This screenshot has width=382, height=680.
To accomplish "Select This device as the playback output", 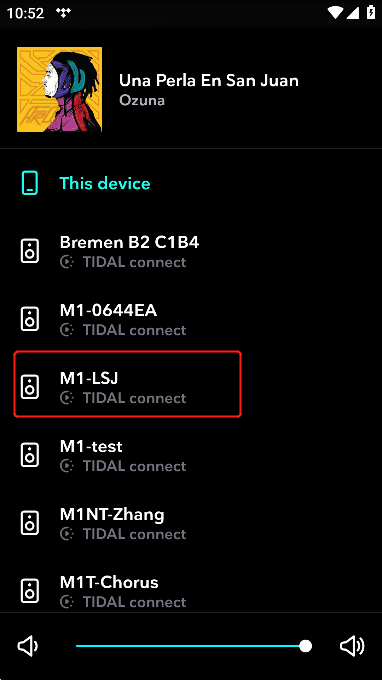I will coord(191,183).
